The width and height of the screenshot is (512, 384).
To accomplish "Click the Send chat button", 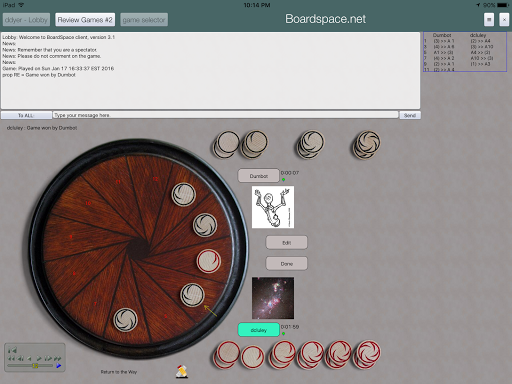I will pyautogui.click(x=410, y=115).
